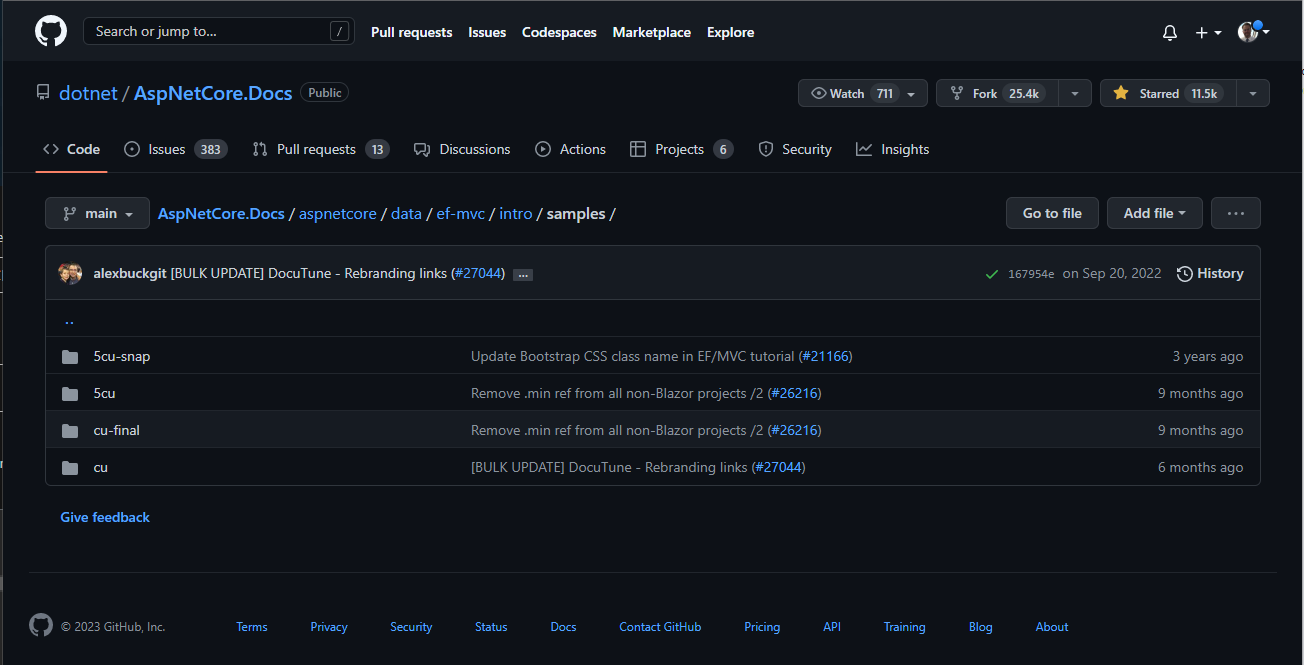Open Marketplace in top navigation
The width and height of the screenshot is (1304, 665).
click(x=651, y=32)
